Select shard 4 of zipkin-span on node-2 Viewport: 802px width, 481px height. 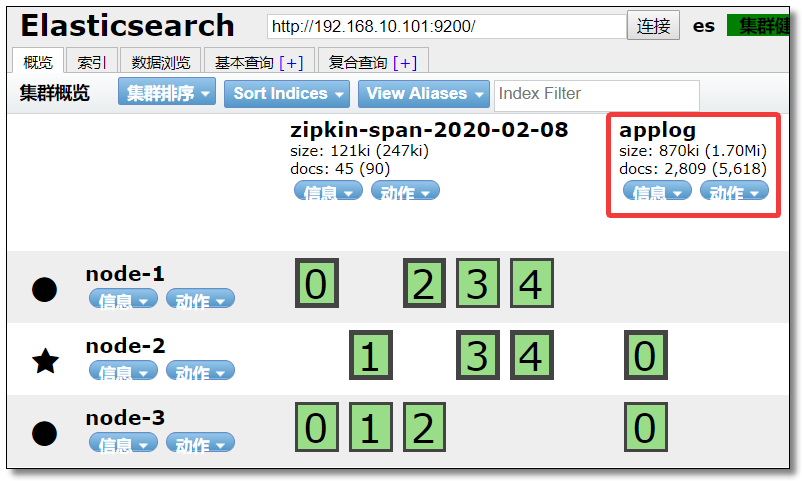point(532,355)
